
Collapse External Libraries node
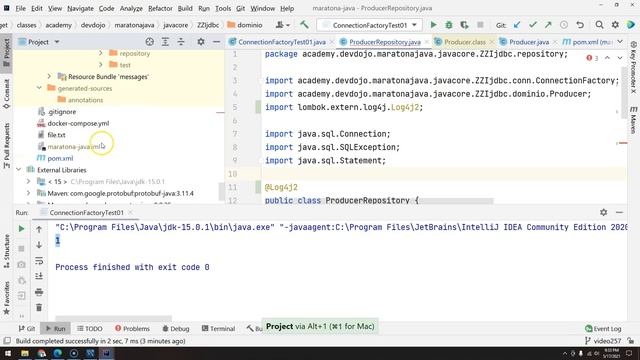[x=19, y=169]
